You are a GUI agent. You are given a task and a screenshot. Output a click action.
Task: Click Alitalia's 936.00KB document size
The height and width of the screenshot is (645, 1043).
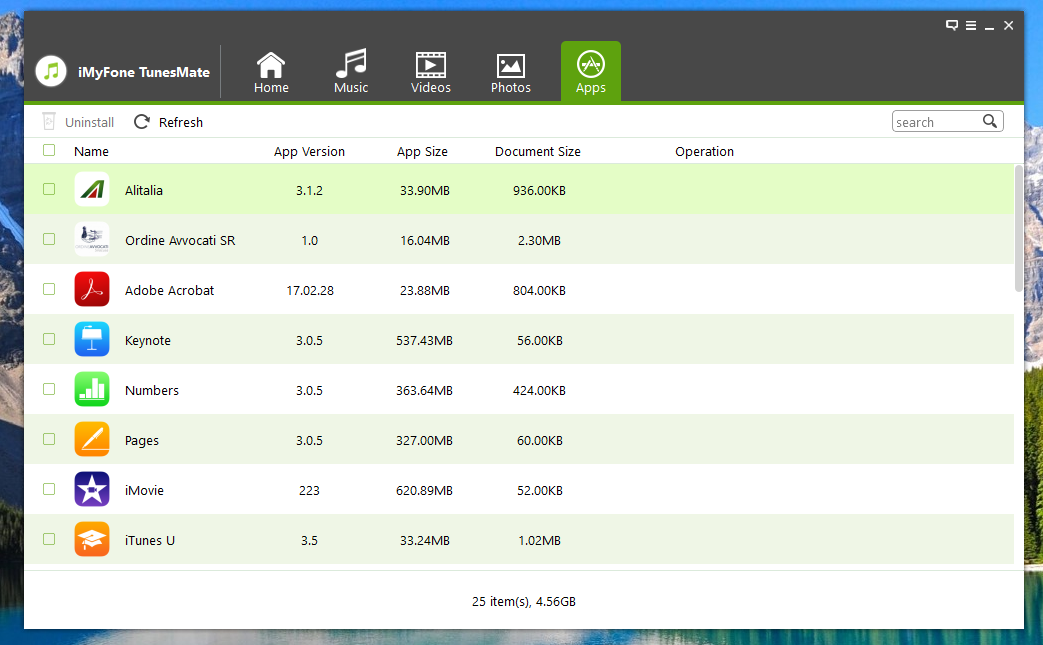coord(539,191)
